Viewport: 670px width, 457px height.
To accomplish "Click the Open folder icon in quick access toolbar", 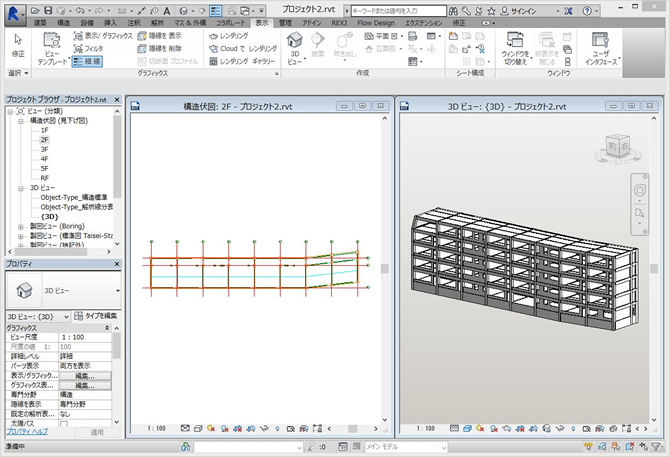I will tap(35, 11).
